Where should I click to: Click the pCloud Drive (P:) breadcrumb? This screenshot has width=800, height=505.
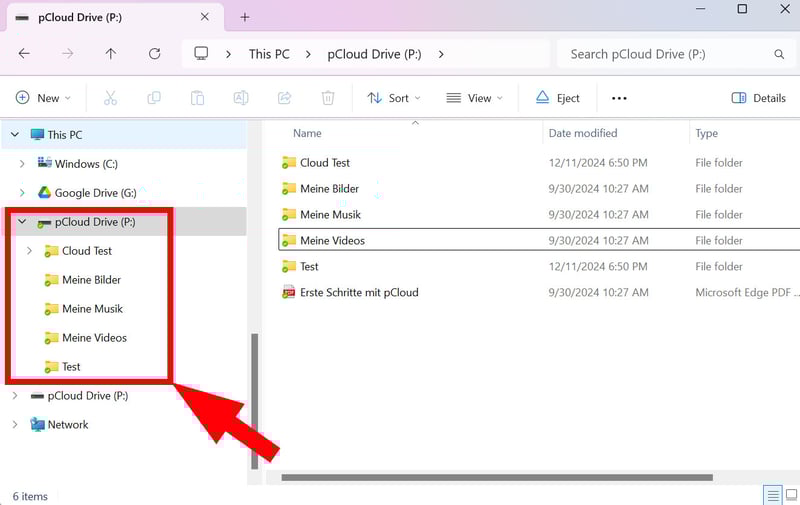tap(374, 54)
